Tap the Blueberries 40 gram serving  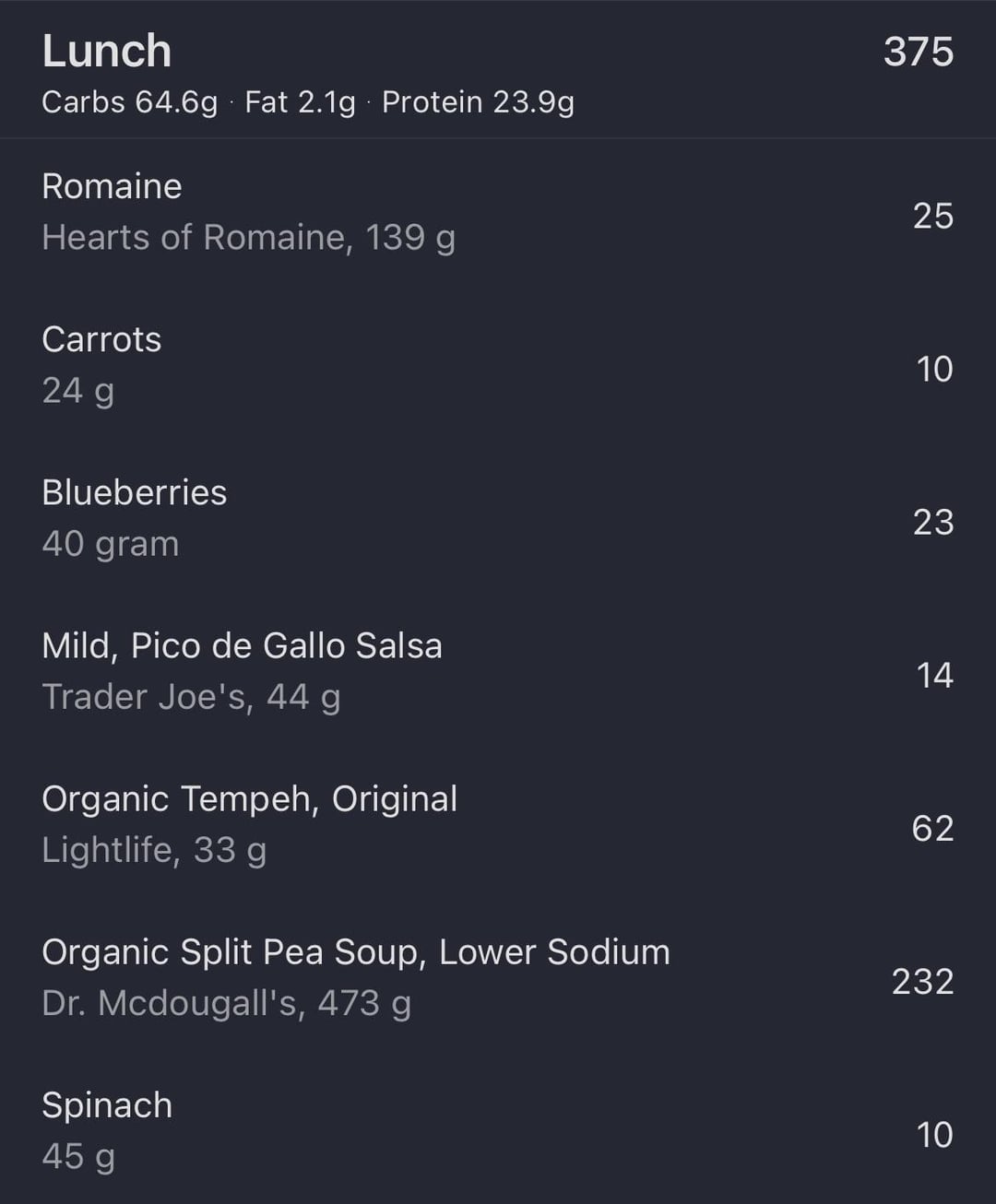110,544
